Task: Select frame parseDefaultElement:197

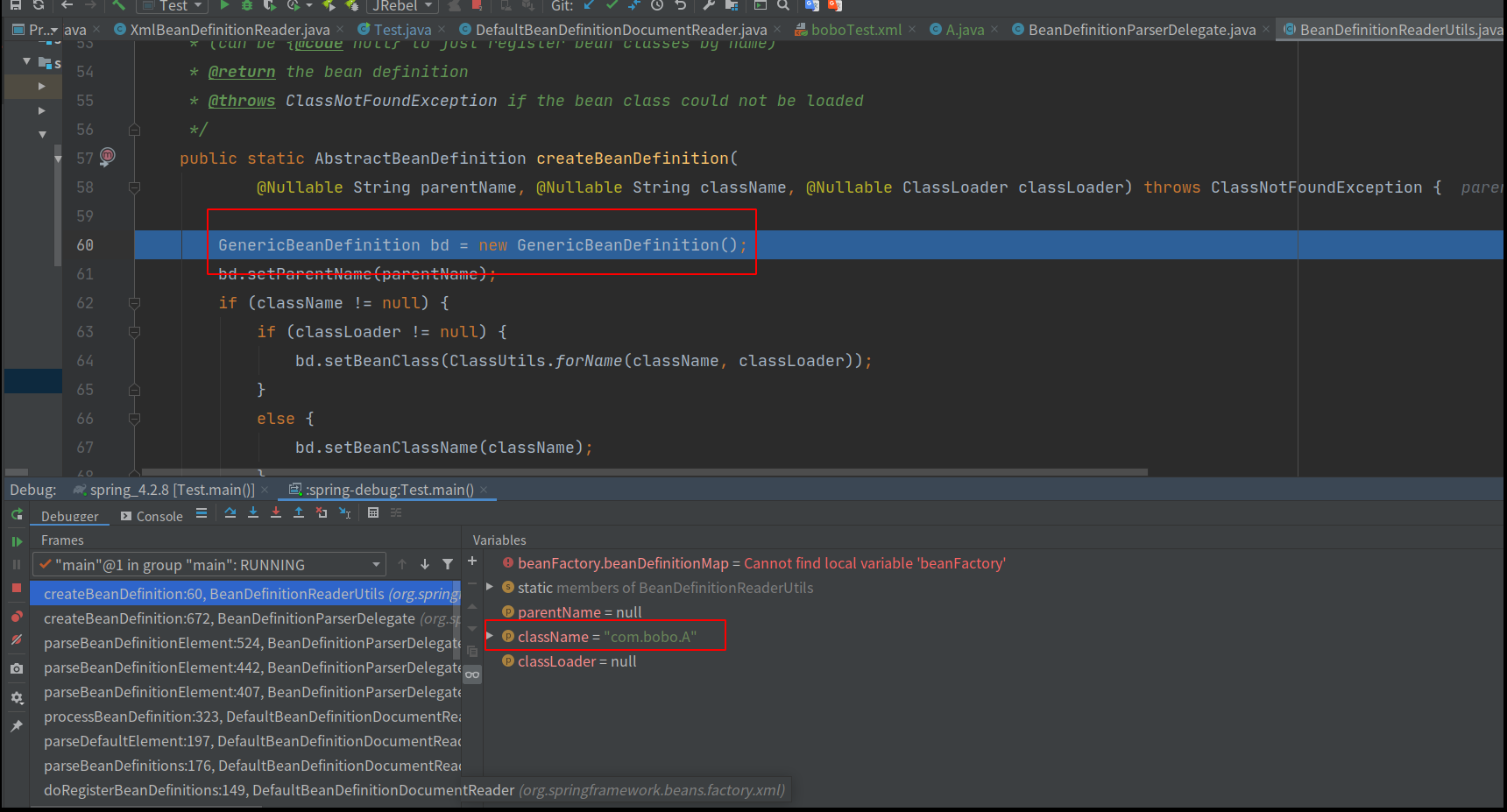Action: (x=246, y=741)
